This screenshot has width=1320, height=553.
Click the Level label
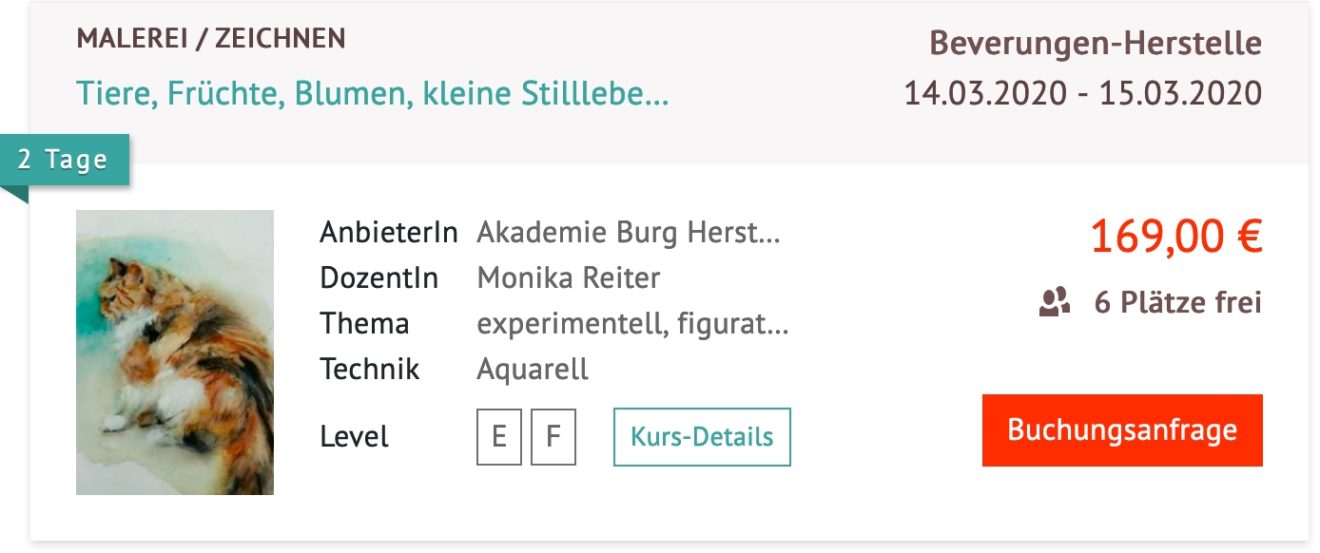[x=354, y=437]
